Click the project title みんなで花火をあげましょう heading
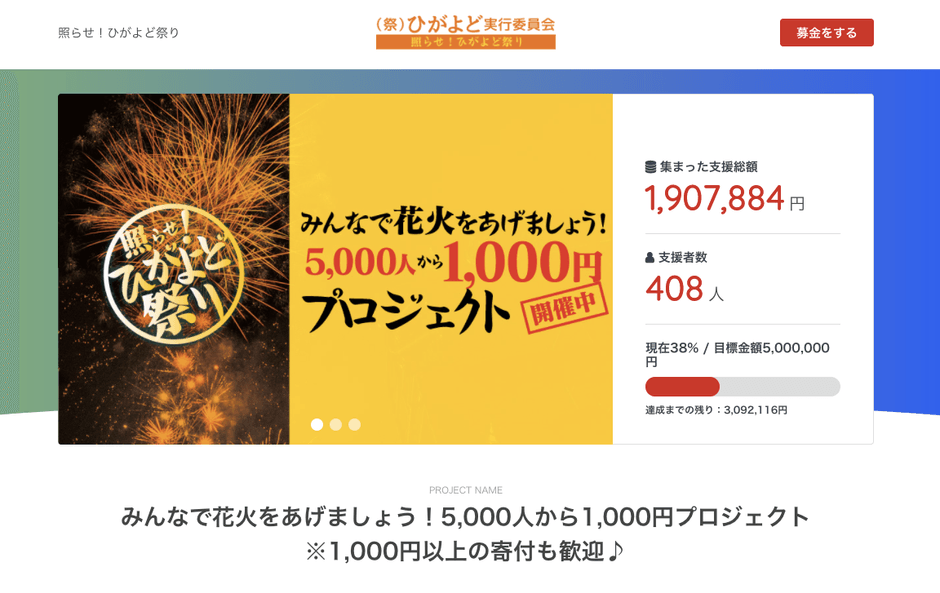Viewport: 940px width, 593px height. (x=465, y=518)
